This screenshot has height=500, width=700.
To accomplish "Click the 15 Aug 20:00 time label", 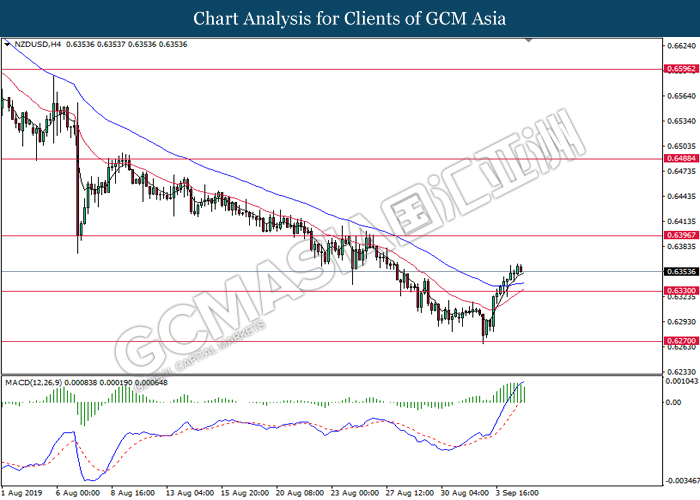I will tap(245, 493).
